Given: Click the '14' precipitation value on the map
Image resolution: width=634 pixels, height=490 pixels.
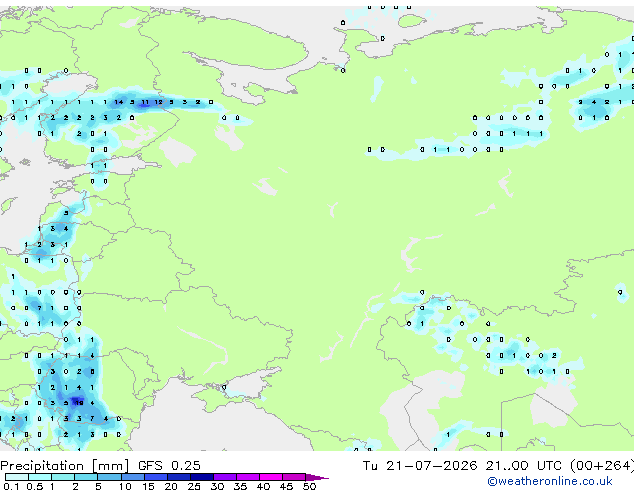Looking at the screenshot, I should [x=118, y=102].
